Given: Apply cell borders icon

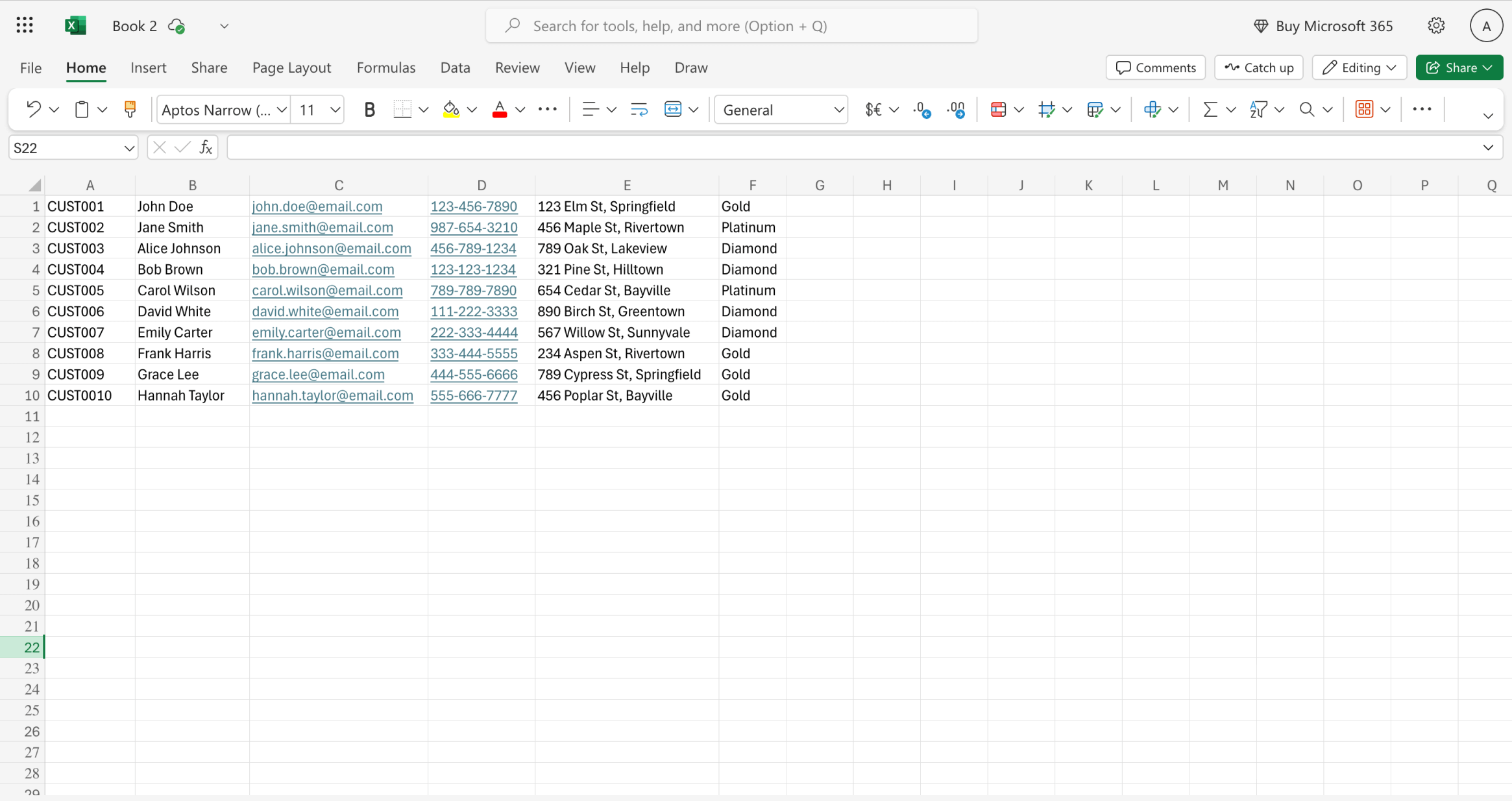Looking at the screenshot, I should click(x=402, y=110).
